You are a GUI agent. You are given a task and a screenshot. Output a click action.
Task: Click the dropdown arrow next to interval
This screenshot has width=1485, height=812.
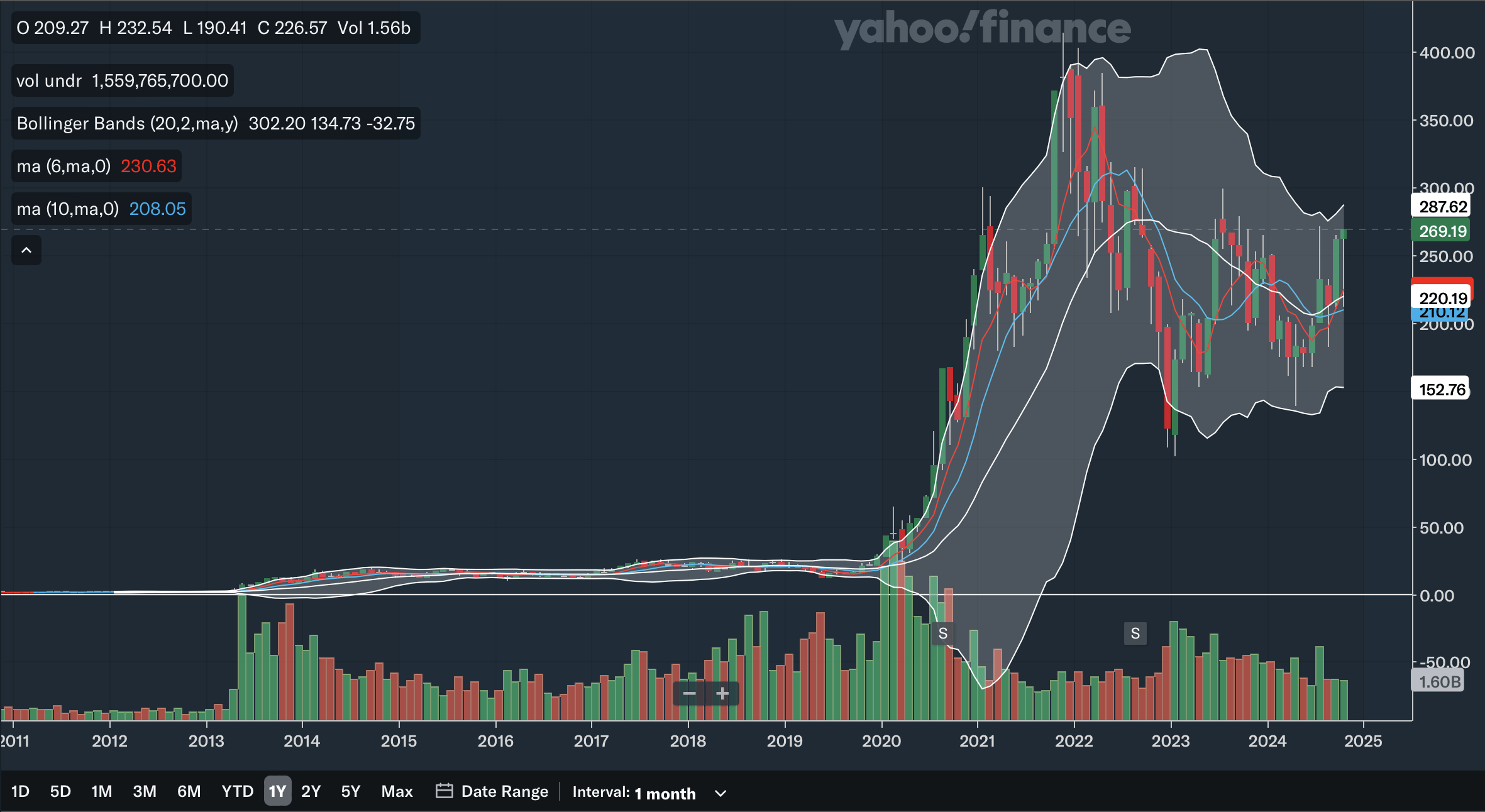click(x=720, y=793)
